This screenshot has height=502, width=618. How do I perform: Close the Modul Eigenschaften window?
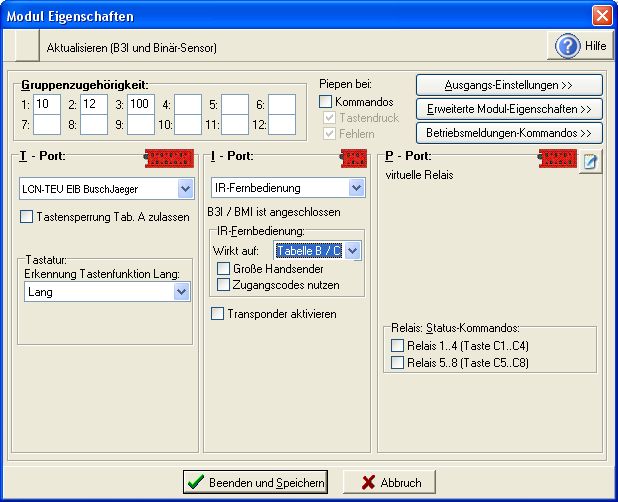click(x=601, y=16)
